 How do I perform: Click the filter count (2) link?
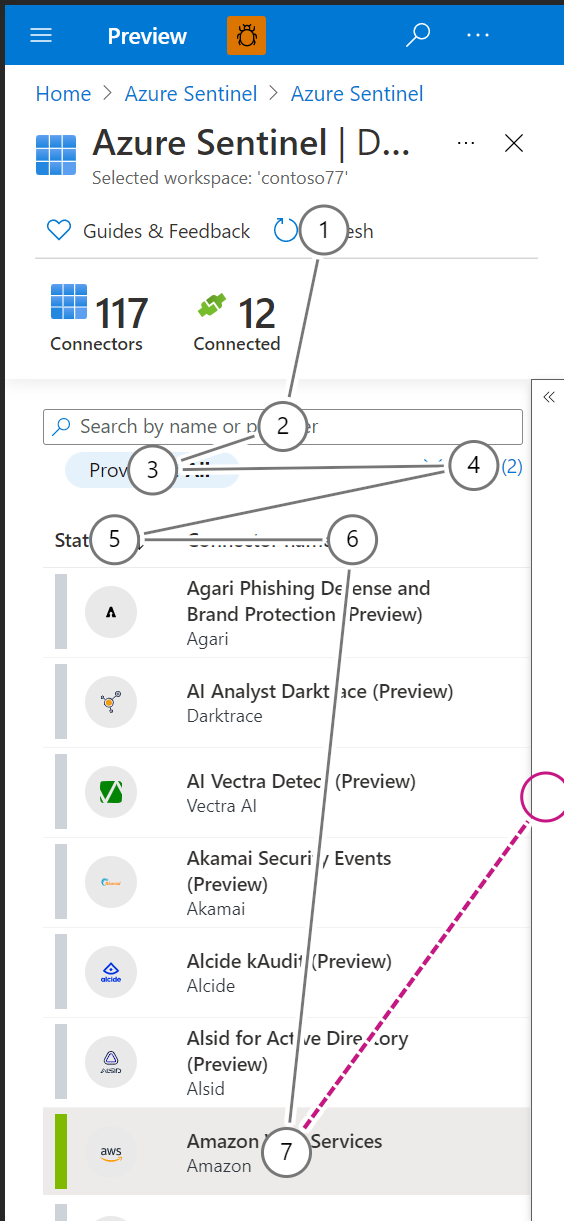pyautogui.click(x=511, y=466)
